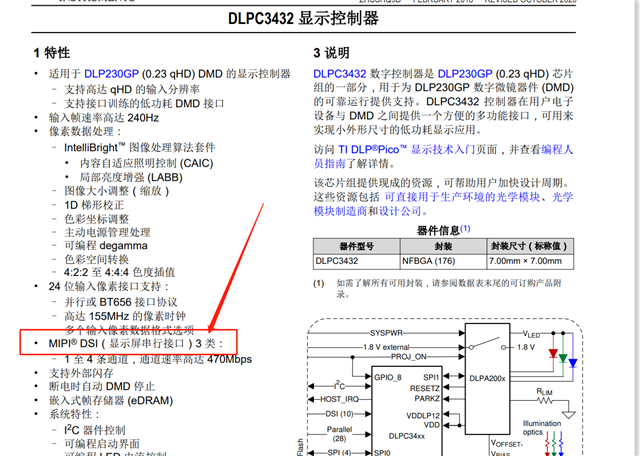This screenshot has width=640, height=456.
Task: Click footnote marker (1) beside 器件信息
Action: click(x=465, y=229)
